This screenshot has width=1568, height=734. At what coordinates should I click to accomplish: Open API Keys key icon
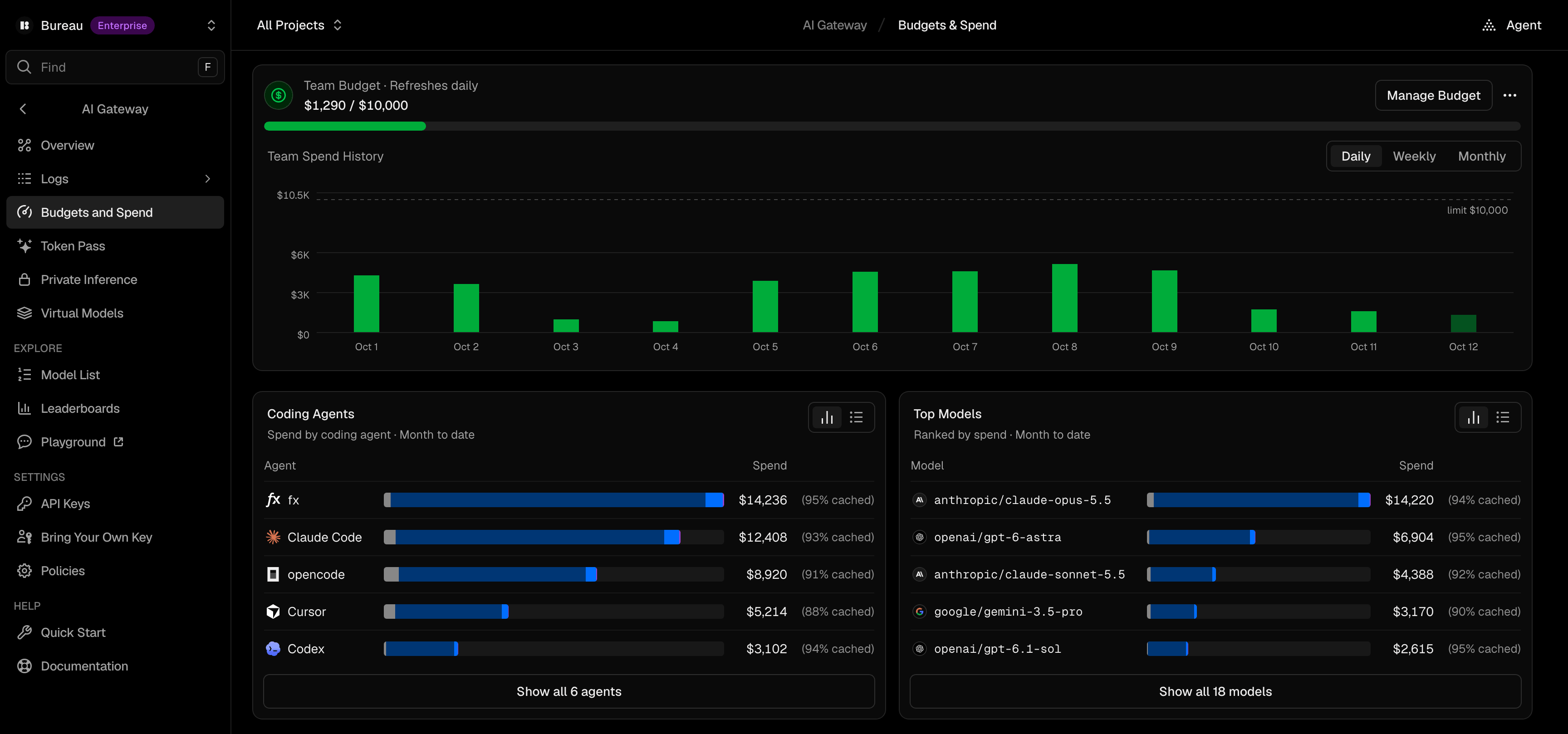coord(24,504)
